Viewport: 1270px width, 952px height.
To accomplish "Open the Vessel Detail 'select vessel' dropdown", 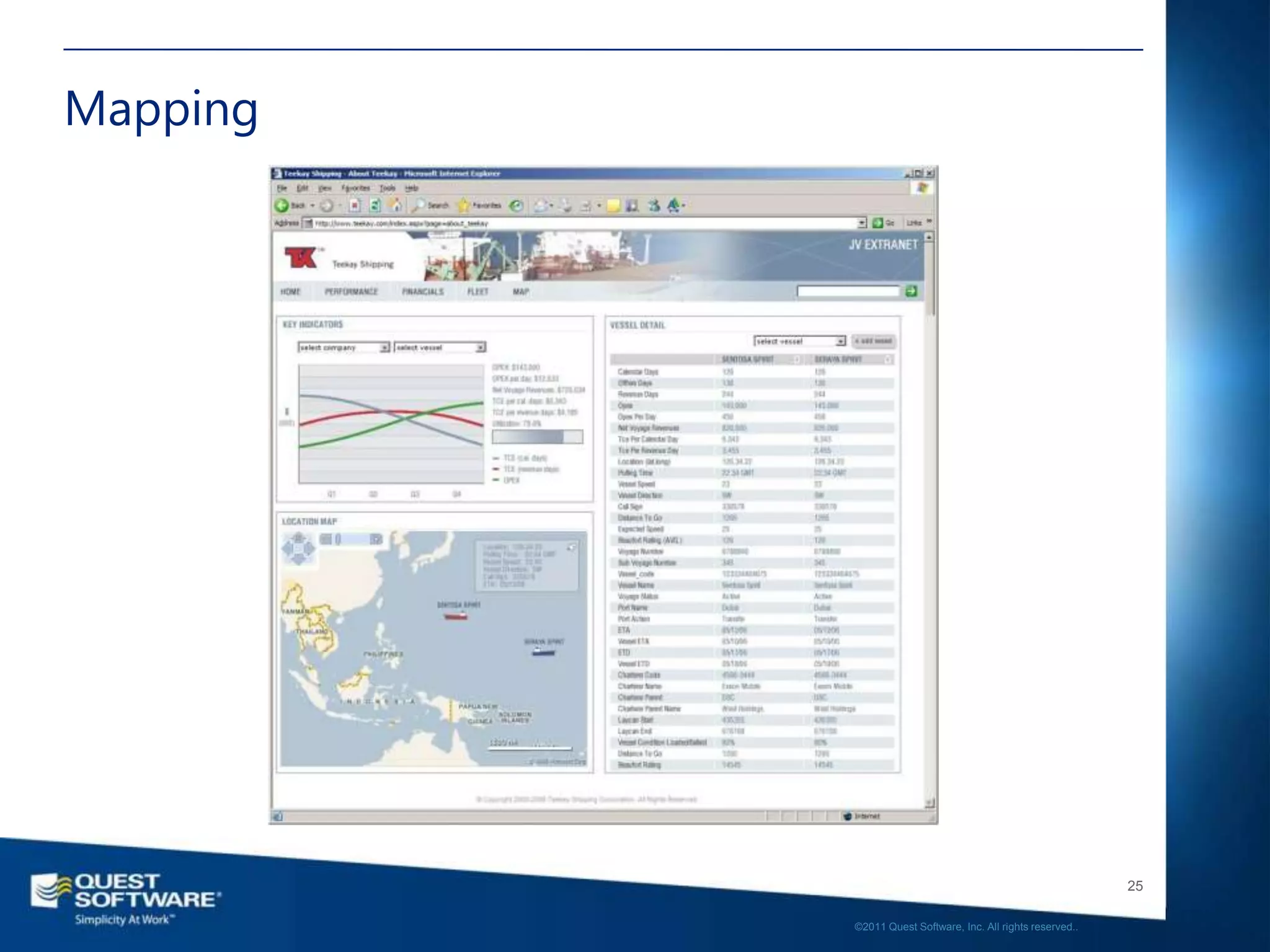I will click(x=799, y=342).
